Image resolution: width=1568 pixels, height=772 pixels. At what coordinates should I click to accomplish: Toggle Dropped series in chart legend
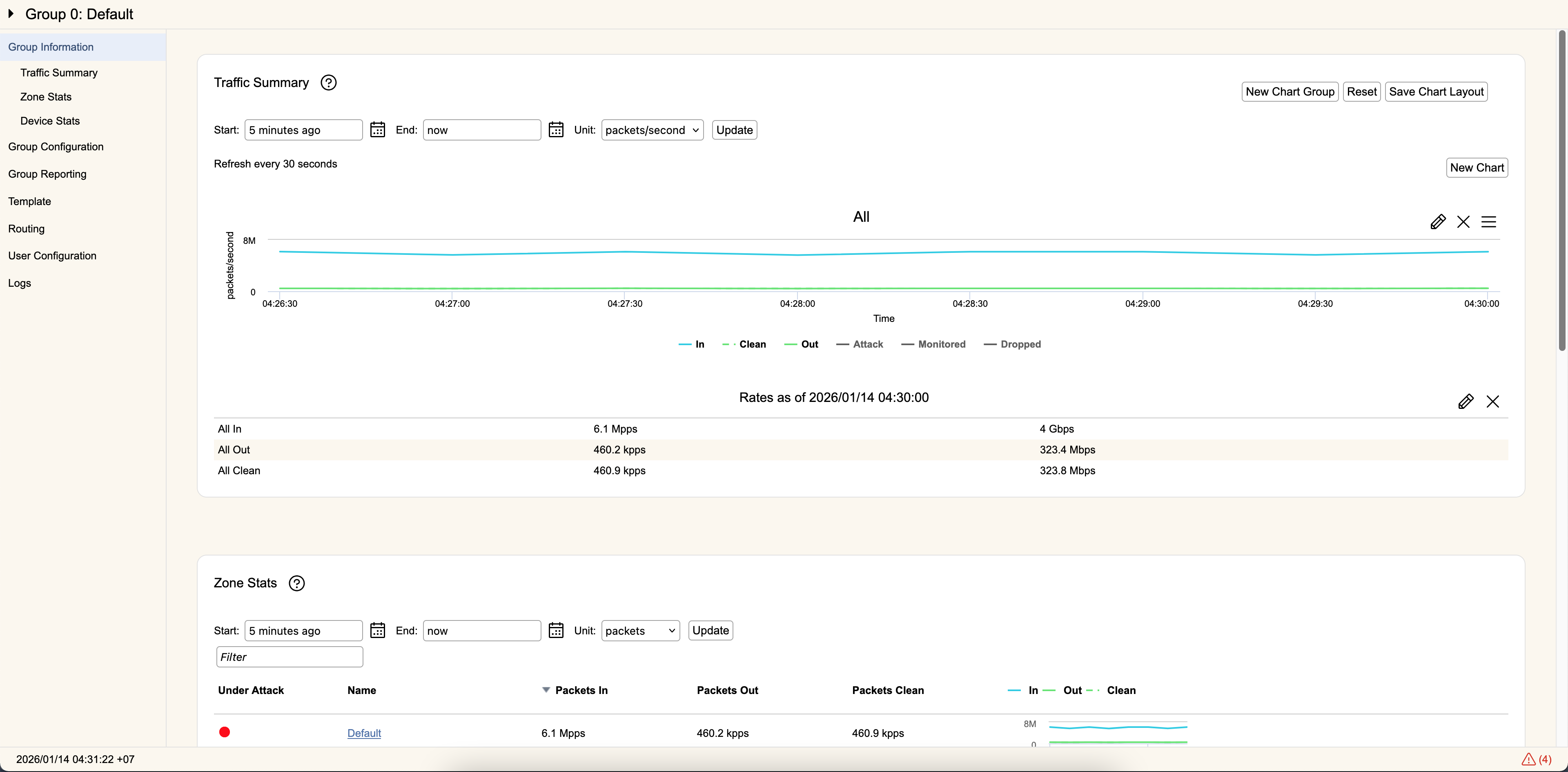tap(1012, 344)
